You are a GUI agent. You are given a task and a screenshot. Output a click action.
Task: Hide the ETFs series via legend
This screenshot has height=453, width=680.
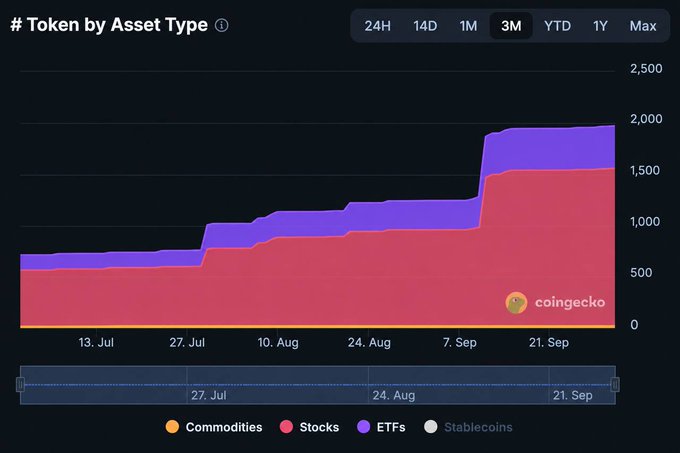[x=381, y=427]
